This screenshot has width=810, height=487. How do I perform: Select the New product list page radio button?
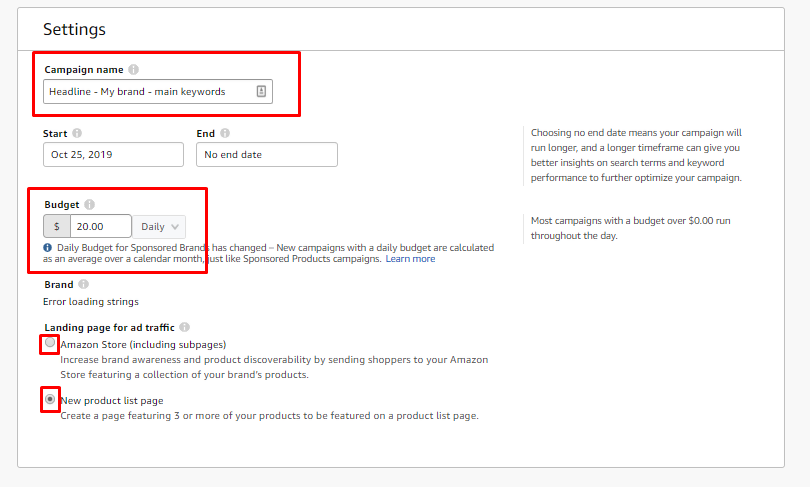point(50,399)
